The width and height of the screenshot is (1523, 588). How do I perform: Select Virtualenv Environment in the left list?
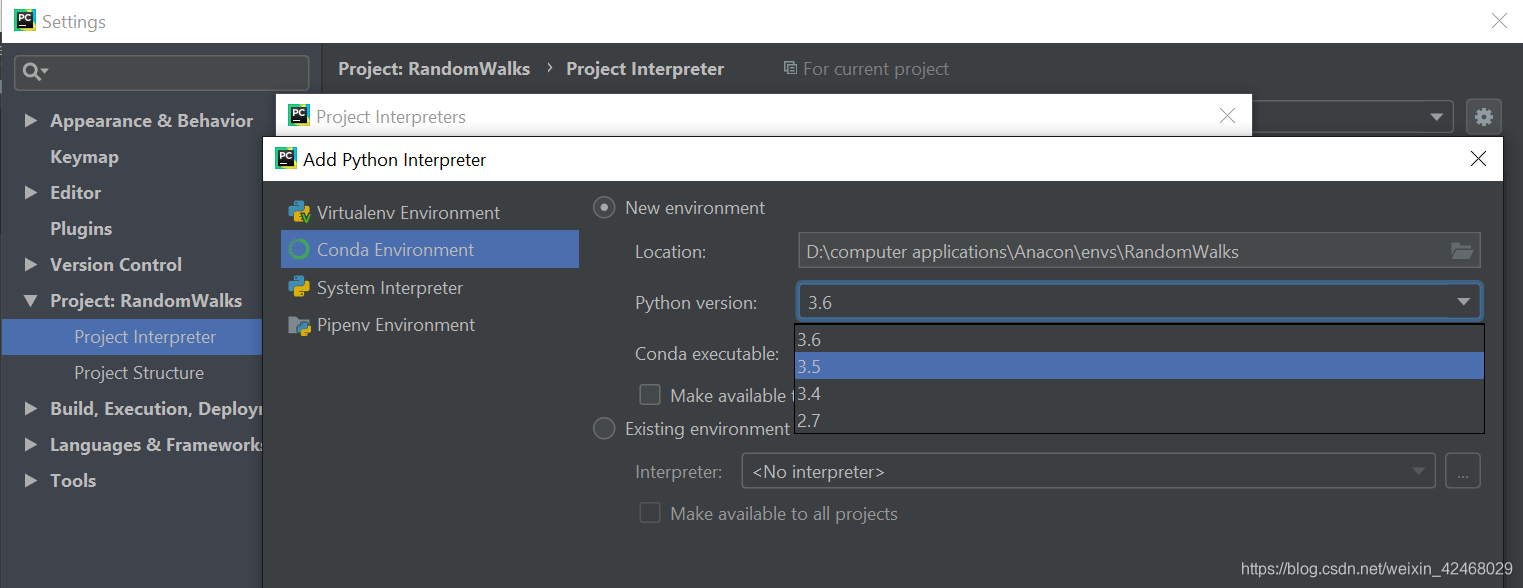point(430,212)
